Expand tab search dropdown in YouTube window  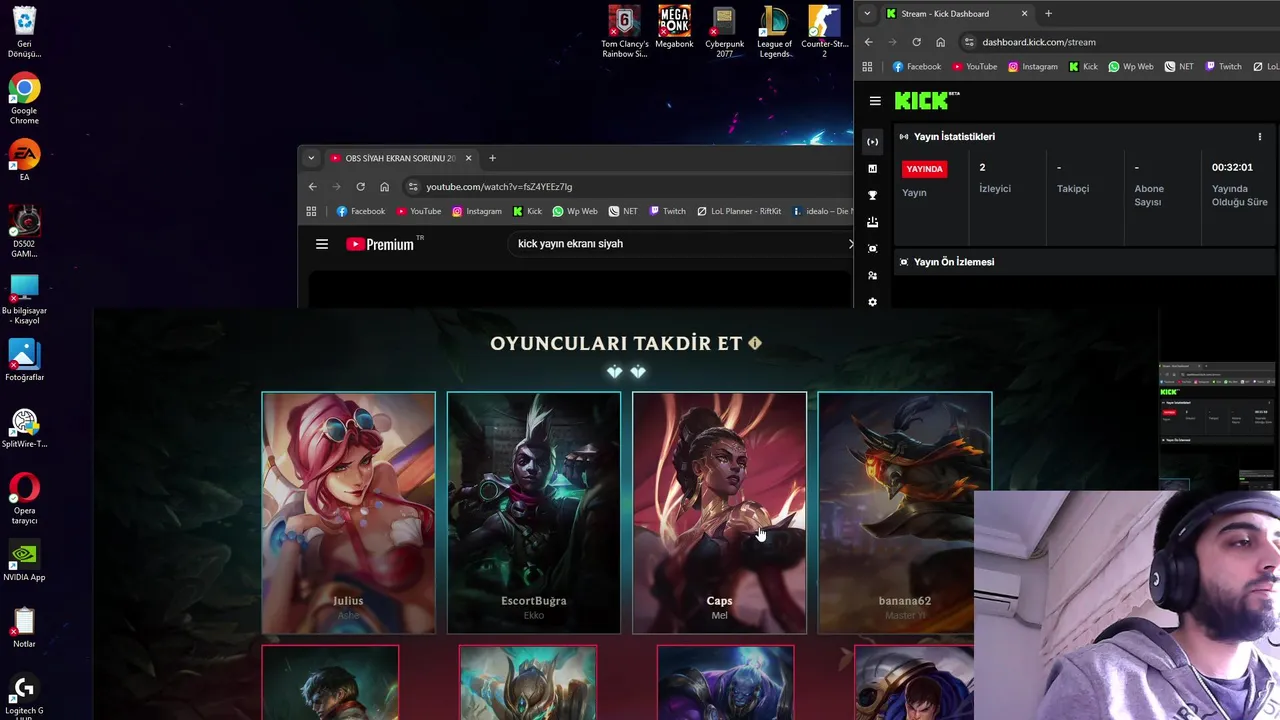click(x=311, y=158)
